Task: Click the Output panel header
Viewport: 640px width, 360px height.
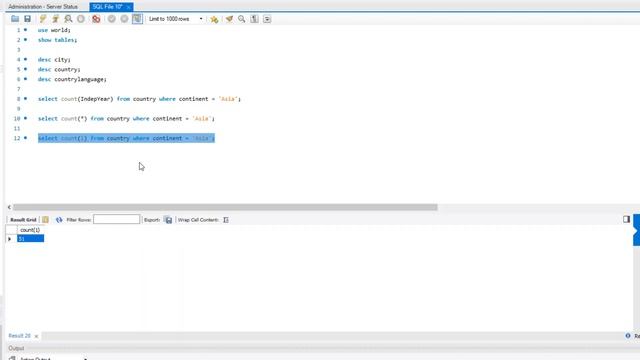Action: click(16, 348)
